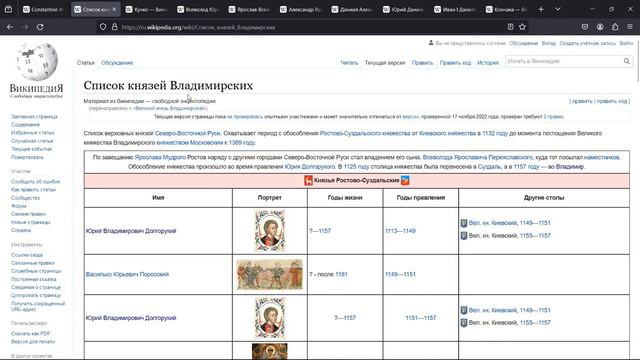Open sidebar Скачать как PDF link
Image resolution: width=640 pixels, height=360 pixels.
(31, 333)
